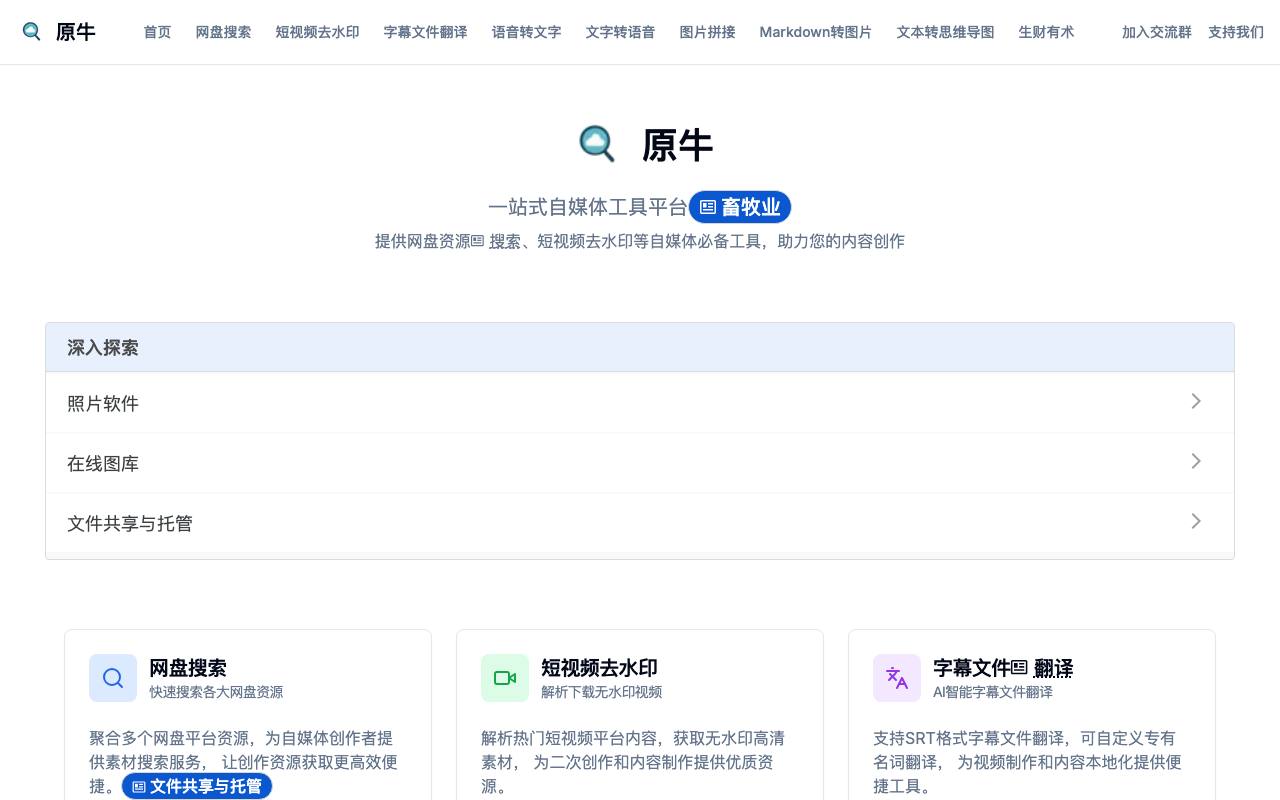1280x800 pixels.
Task: Open the 在线图库 list entry
Action: click(x=640, y=463)
